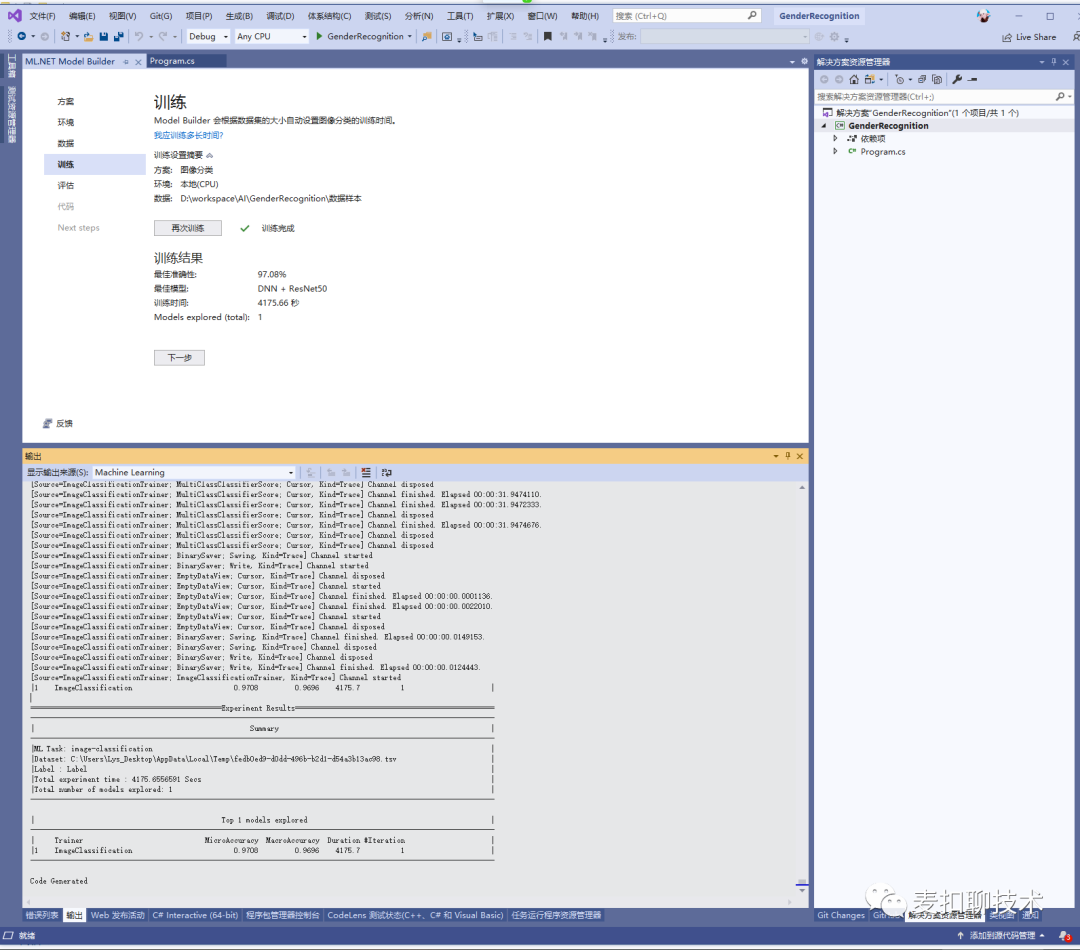Click the properties wrench icon in Solution Explorer
The image size is (1080, 950).
click(957, 79)
